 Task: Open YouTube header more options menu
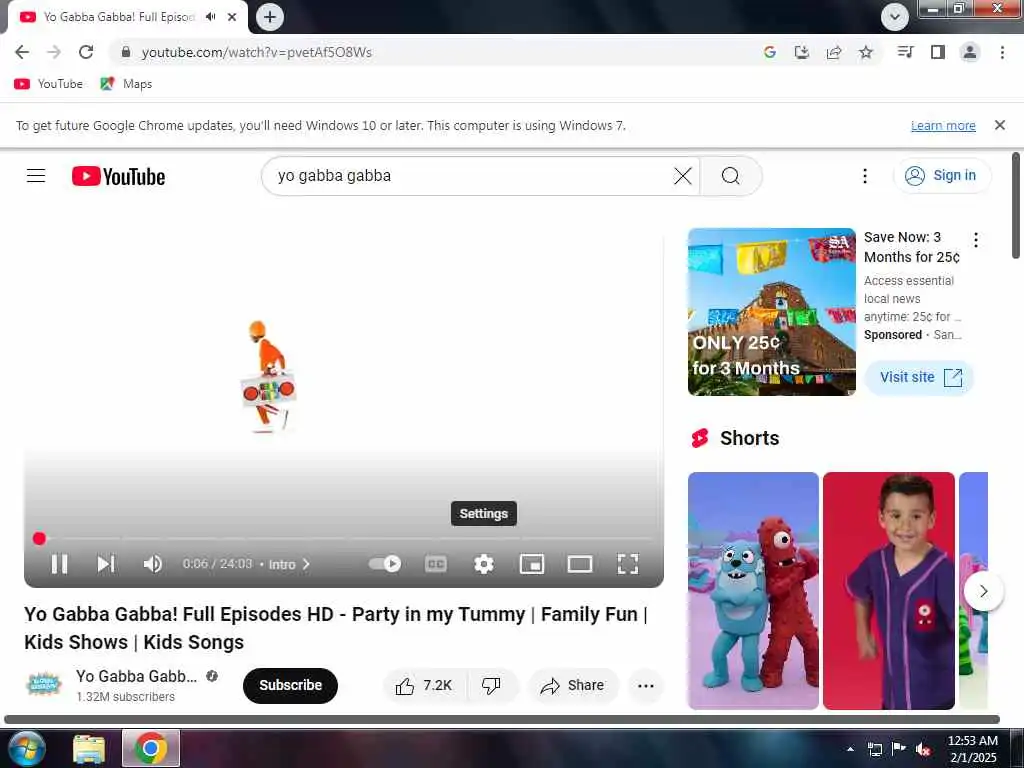(865, 176)
